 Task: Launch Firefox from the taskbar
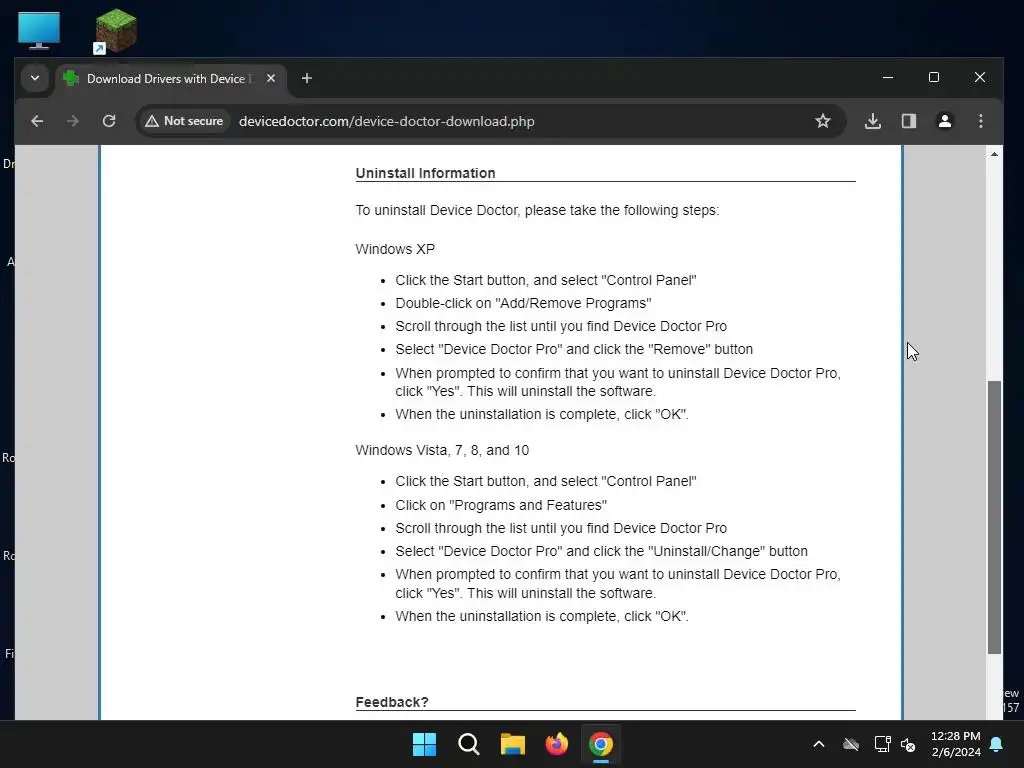556,744
